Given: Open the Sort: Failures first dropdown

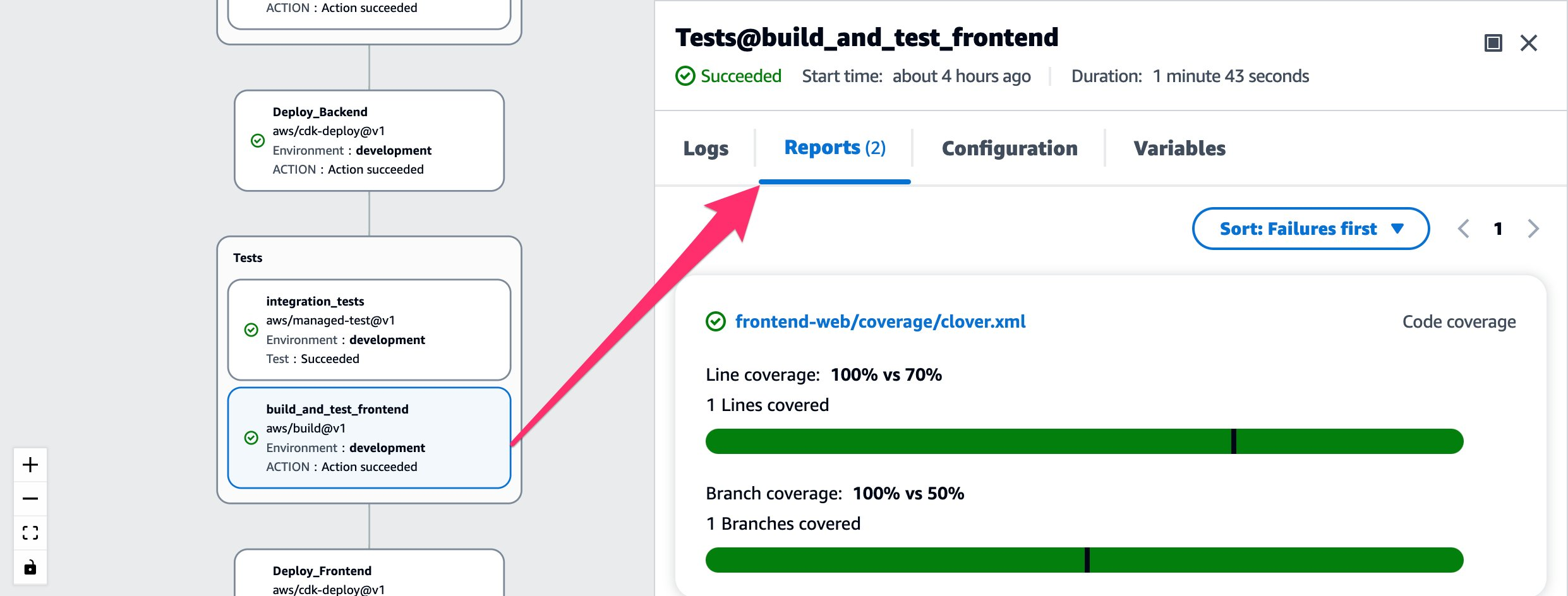Looking at the screenshot, I should coord(1310,229).
